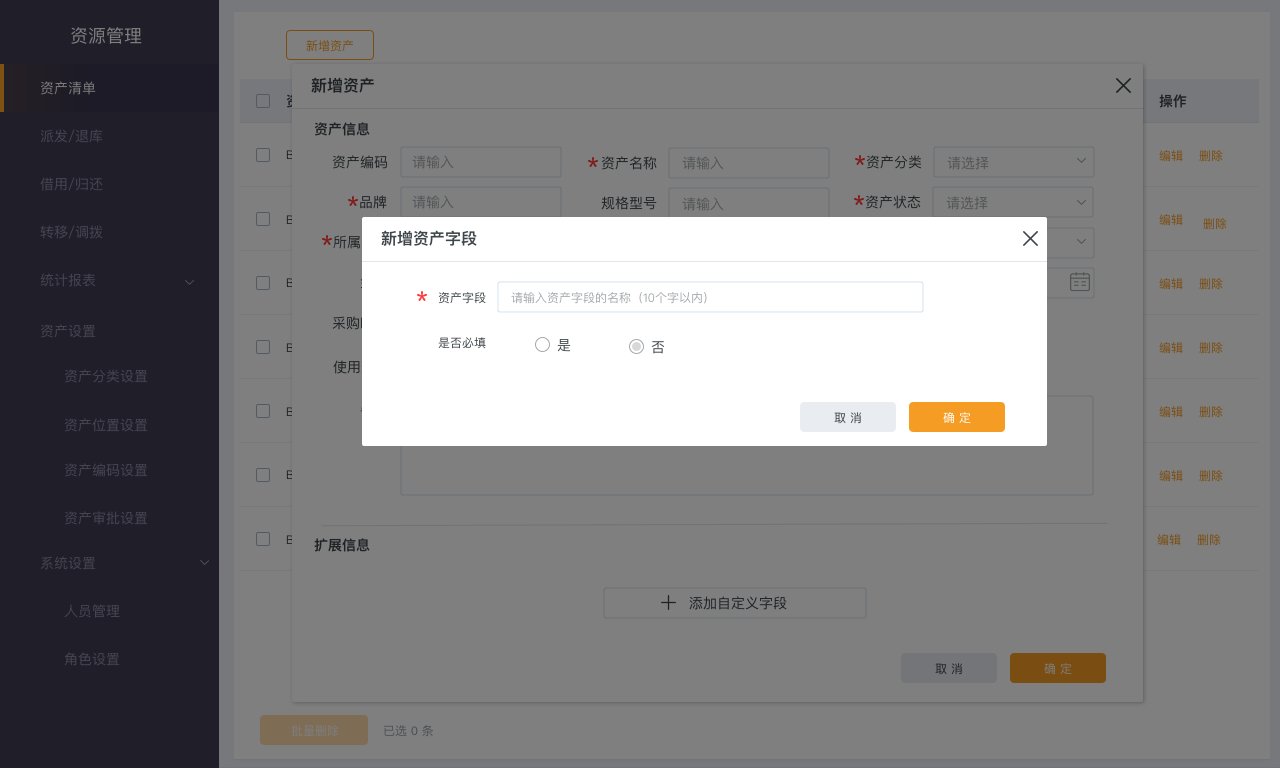This screenshot has height=768, width=1280.
Task: Collapse the 系统设置 sidebar section
Action: coord(204,563)
